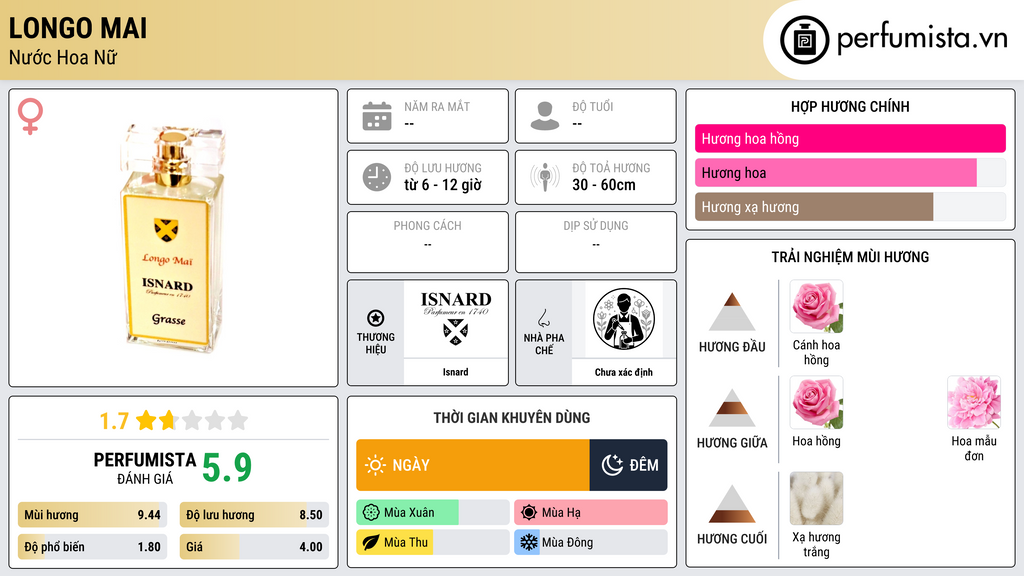1024x576 pixels.
Task: Open the Isnard brand logo image
Action: tap(456, 319)
